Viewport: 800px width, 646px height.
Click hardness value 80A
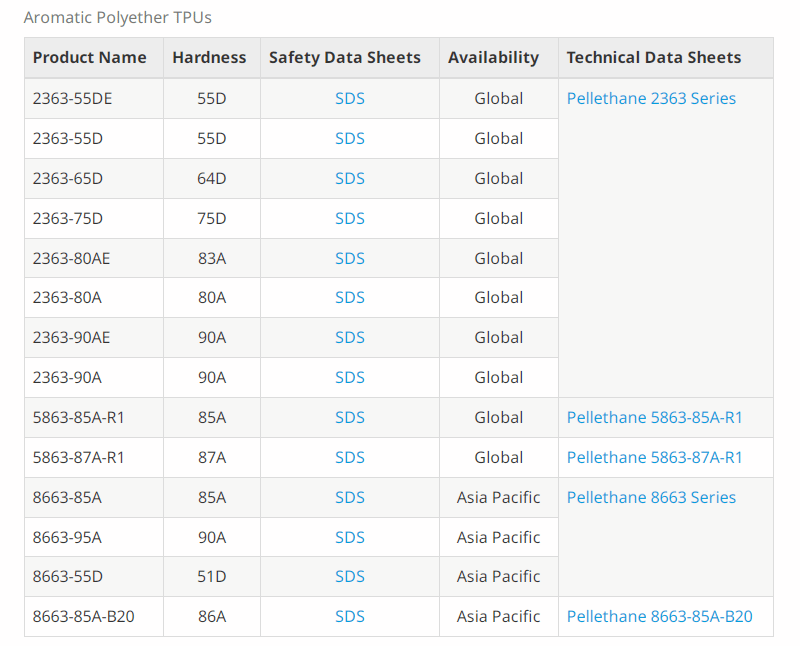212,297
